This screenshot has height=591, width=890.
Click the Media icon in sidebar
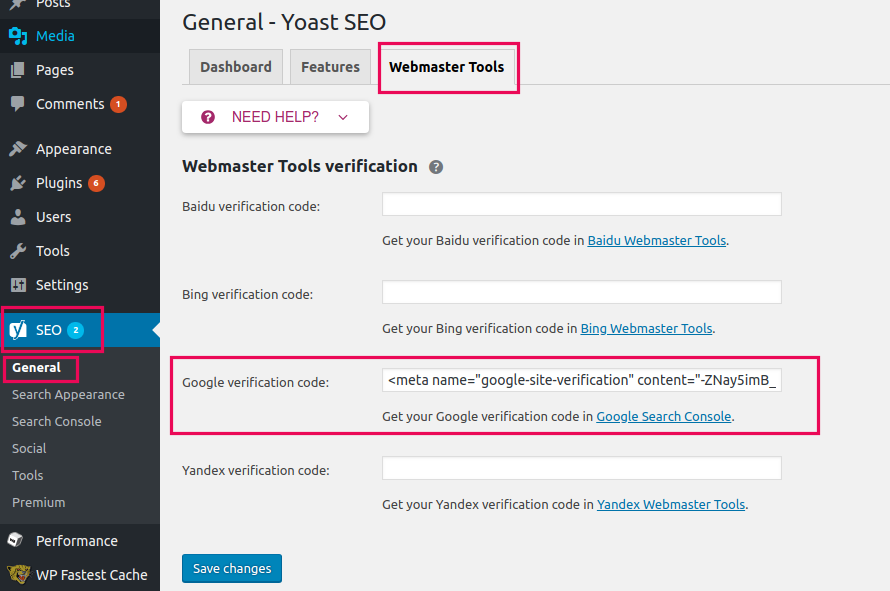18,37
